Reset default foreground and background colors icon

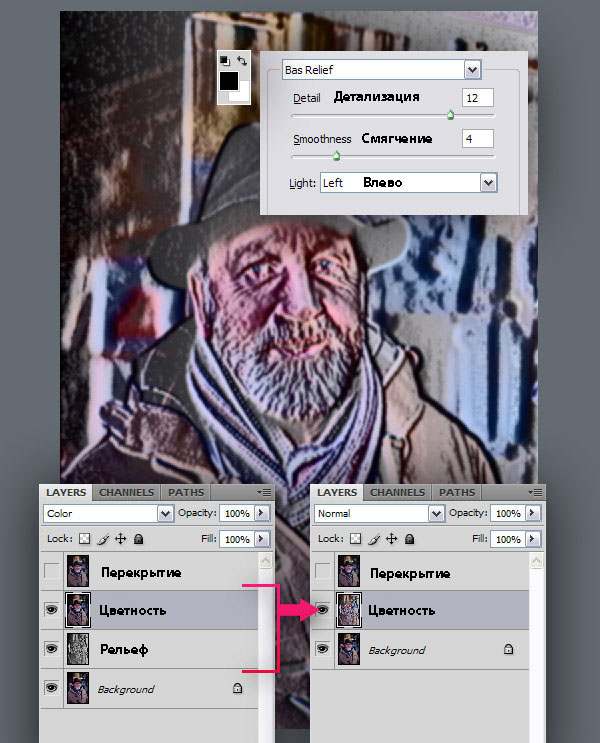pyautogui.click(x=225, y=61)
